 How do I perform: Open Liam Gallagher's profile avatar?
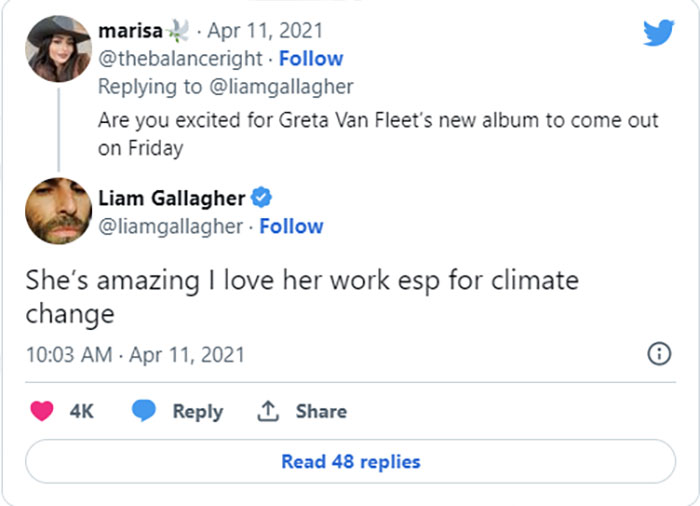coord(59,211)
